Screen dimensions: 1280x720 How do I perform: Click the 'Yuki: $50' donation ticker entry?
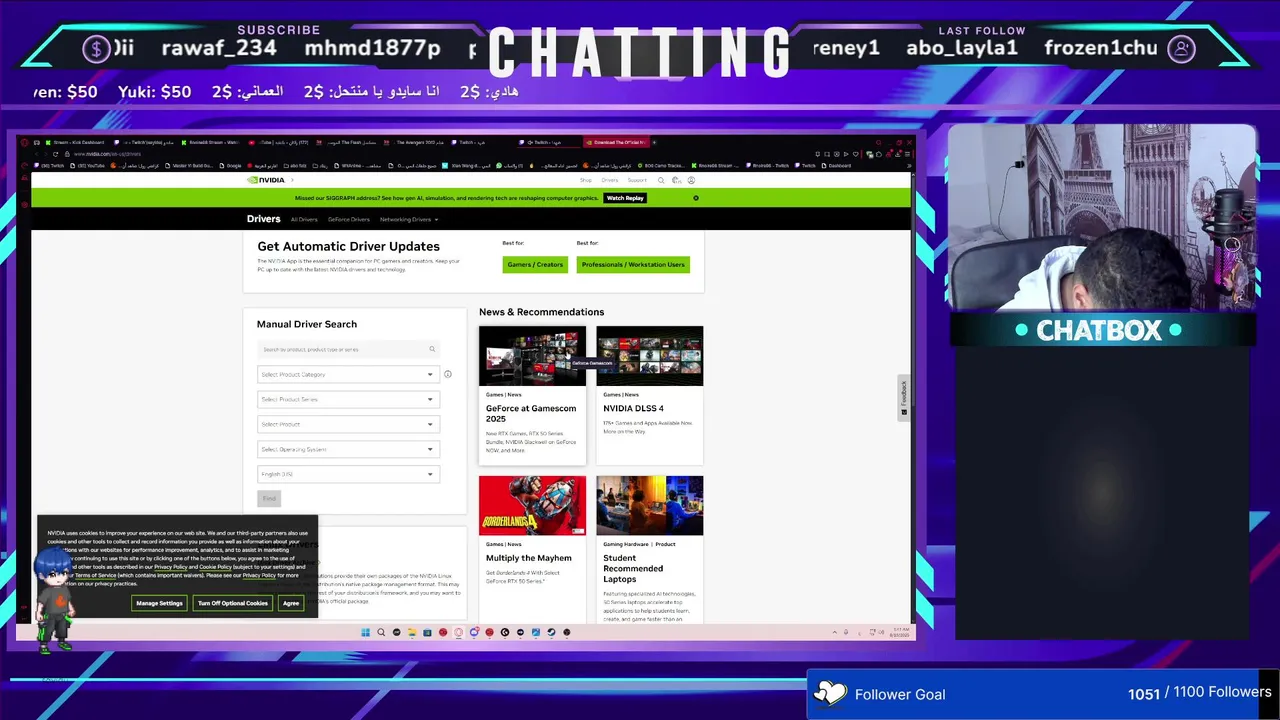(x=154, y=91)
